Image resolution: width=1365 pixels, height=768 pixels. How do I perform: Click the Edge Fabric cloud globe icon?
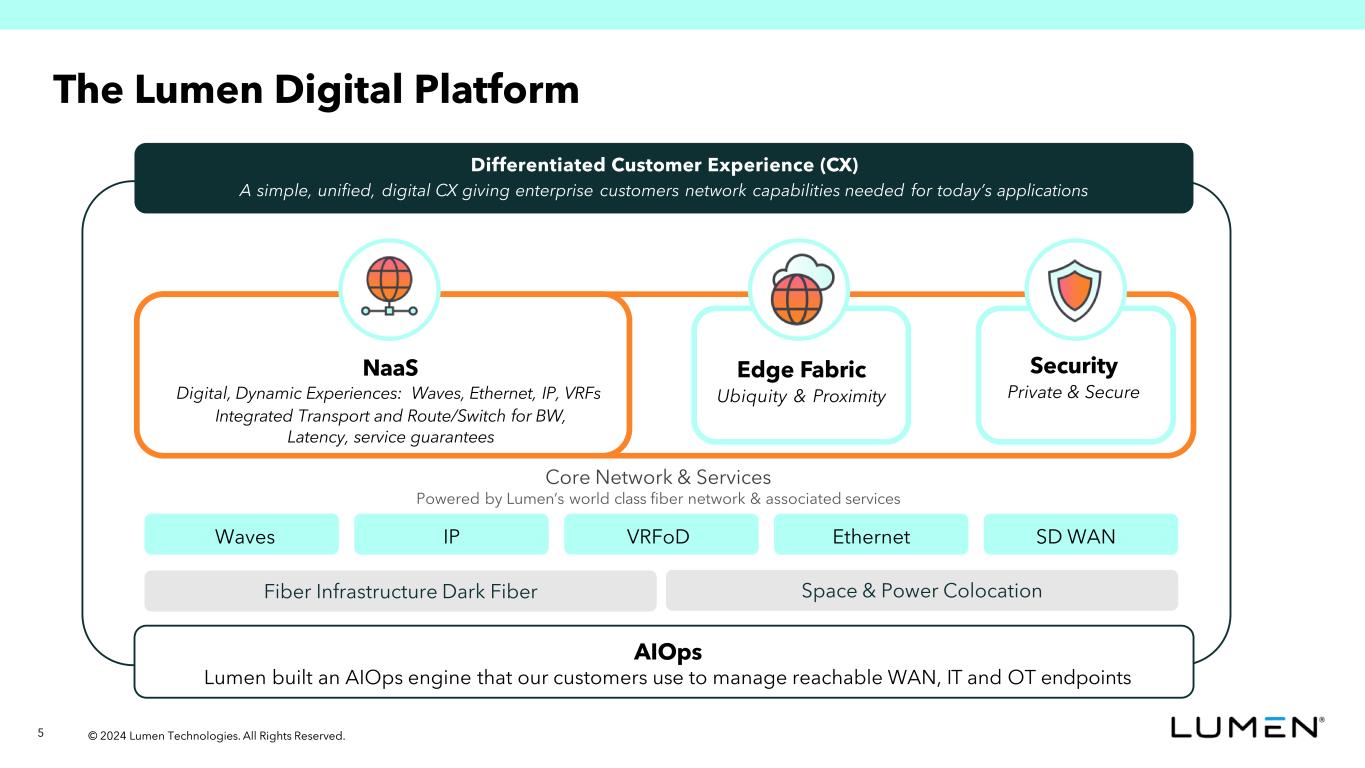click(798, 288)
